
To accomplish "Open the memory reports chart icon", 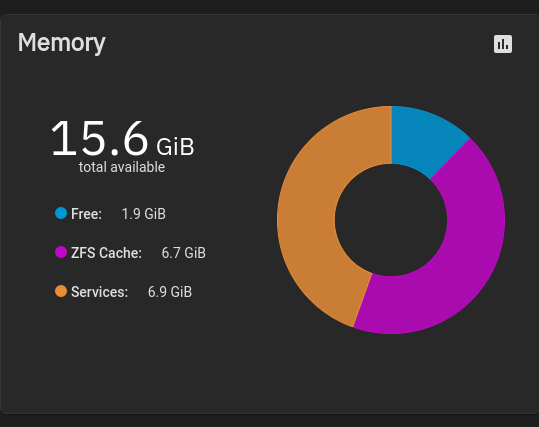I will [x=503, y=44].
